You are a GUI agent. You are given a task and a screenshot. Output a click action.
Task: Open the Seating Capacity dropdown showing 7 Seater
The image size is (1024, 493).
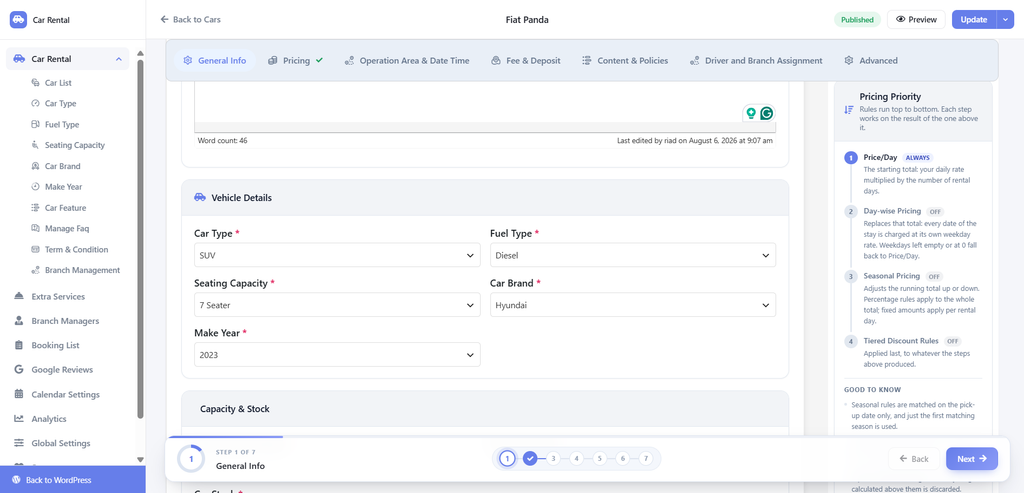(337, 305)
